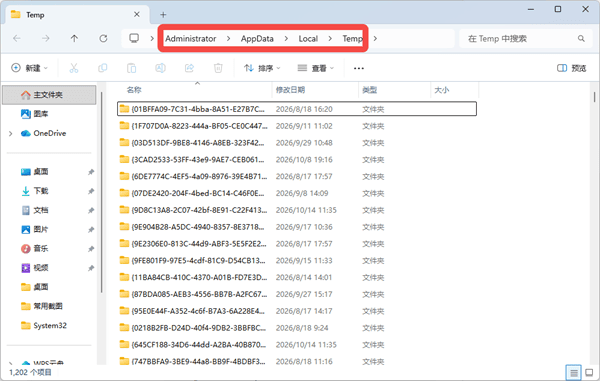Switch to large icons view in status bar

(x=589, y=373)
